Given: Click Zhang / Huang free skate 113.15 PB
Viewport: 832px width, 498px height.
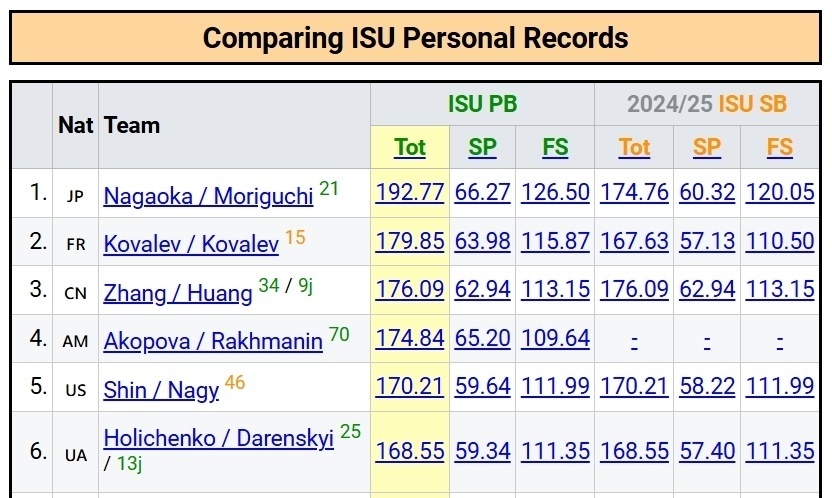Looking at the screenshot, I should coord(555,289).
